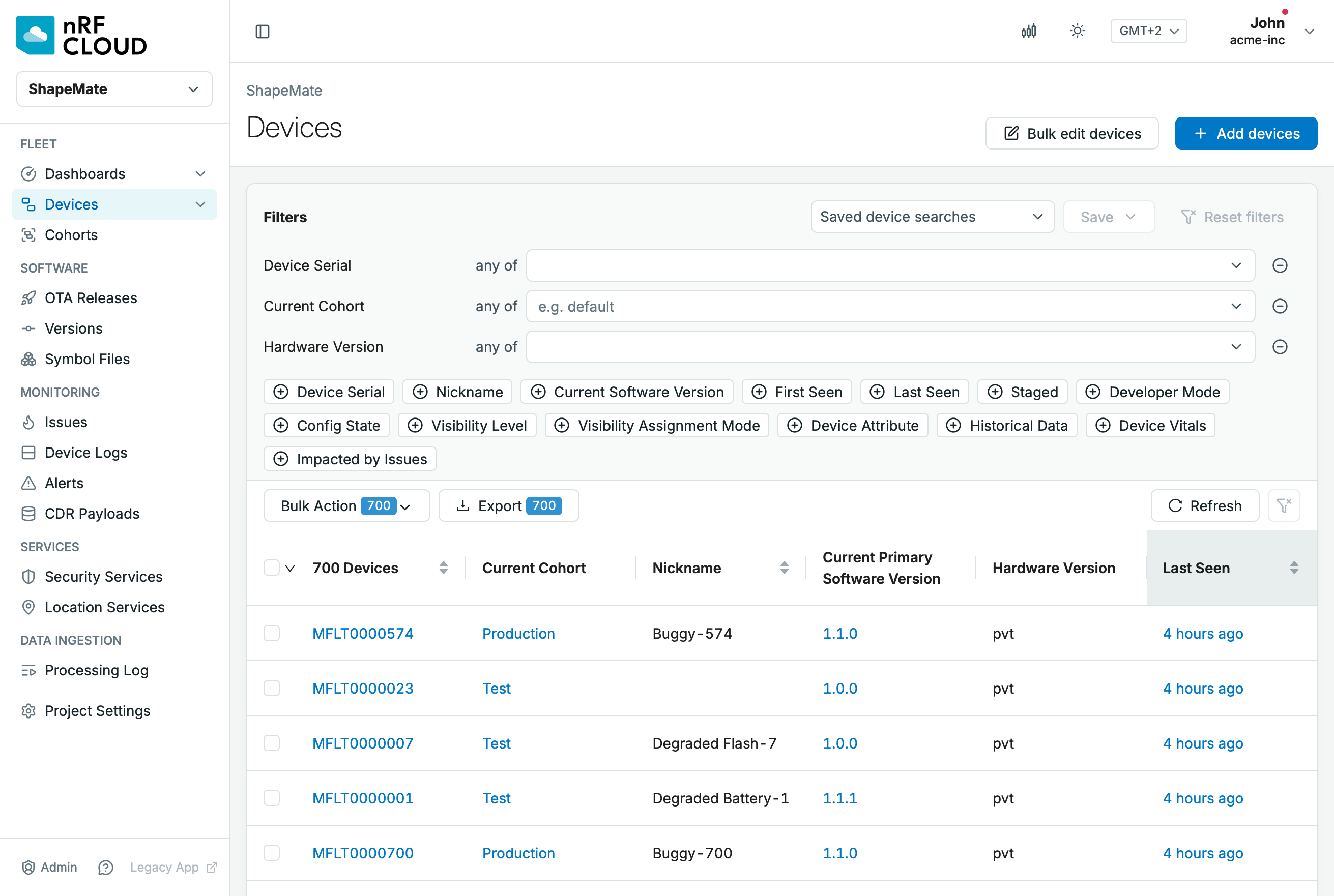This screenshot has width=1334, height=896.
Task: Expand the Dashboards menu chevron
Action: pos(200,174)
